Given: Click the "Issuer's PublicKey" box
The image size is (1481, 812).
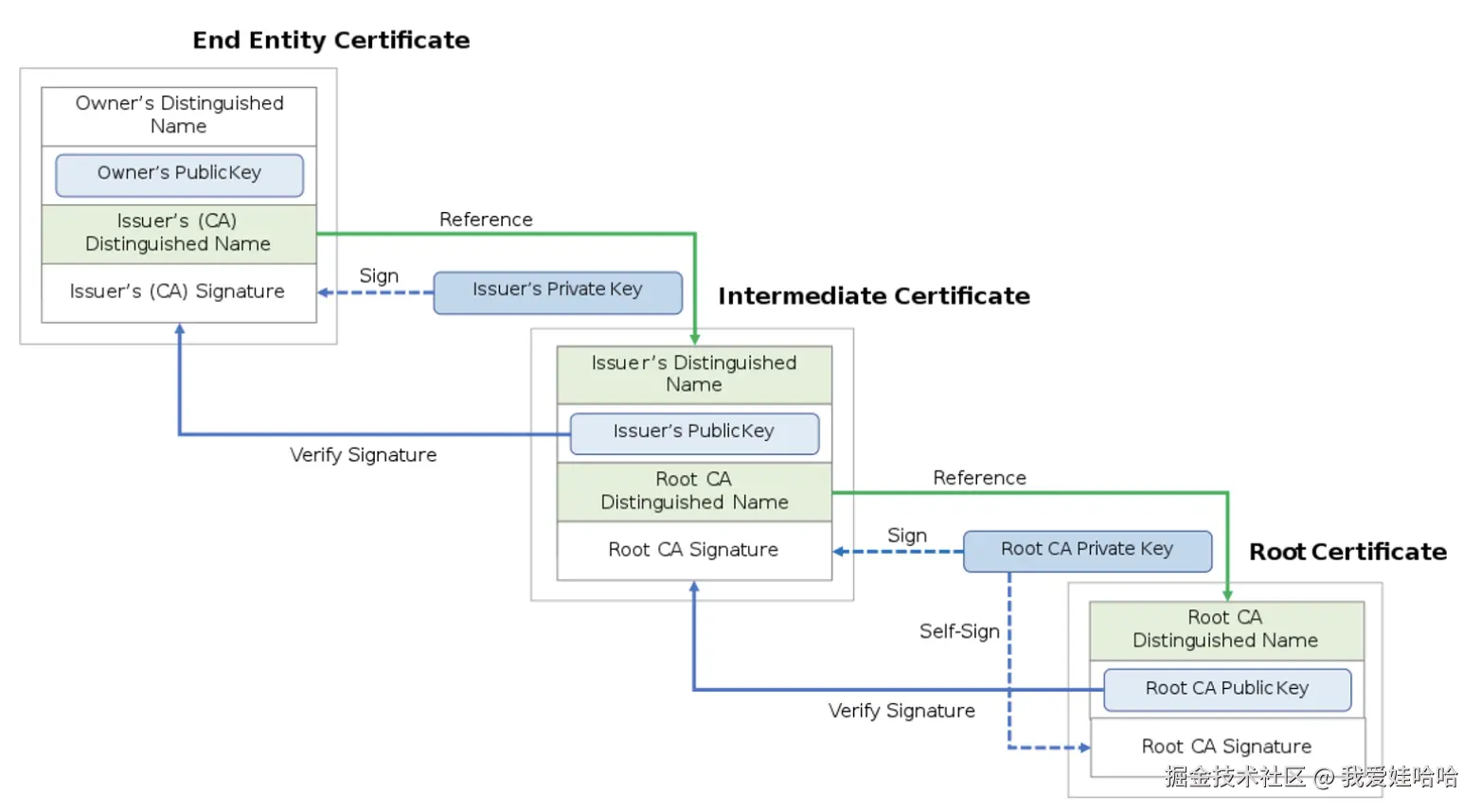Looking at the screenshot, I should point(694,433).
